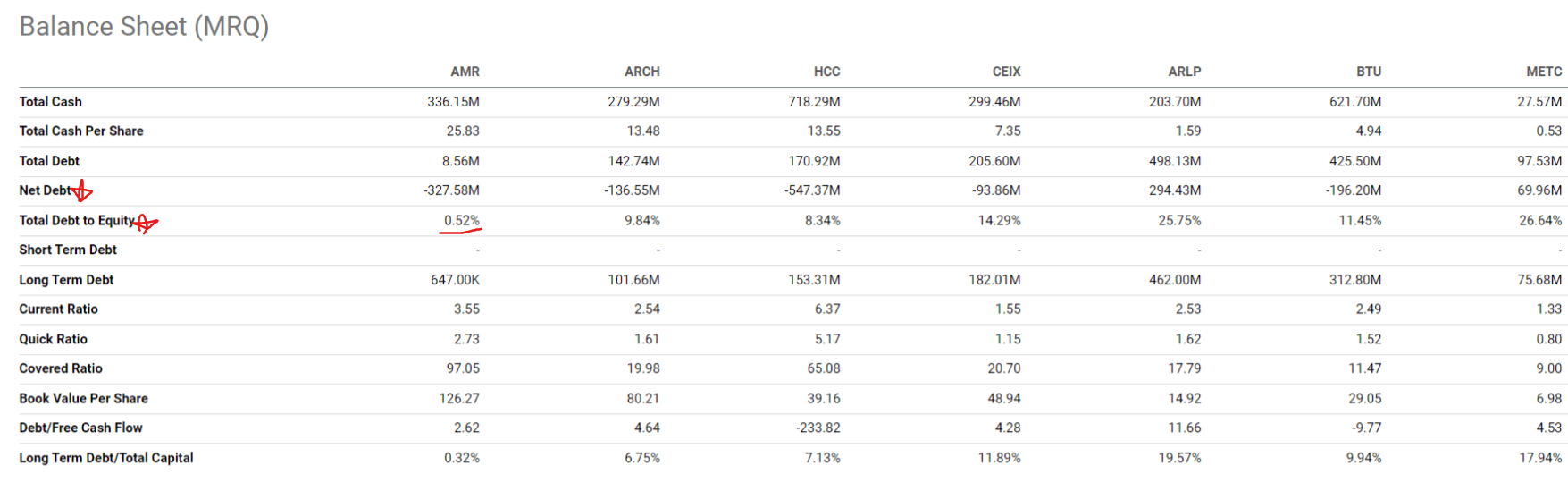The height and width of the screenshot is (491, 1568).
Task: Click the Long Term Debt row label
Action: coord(66,280)
